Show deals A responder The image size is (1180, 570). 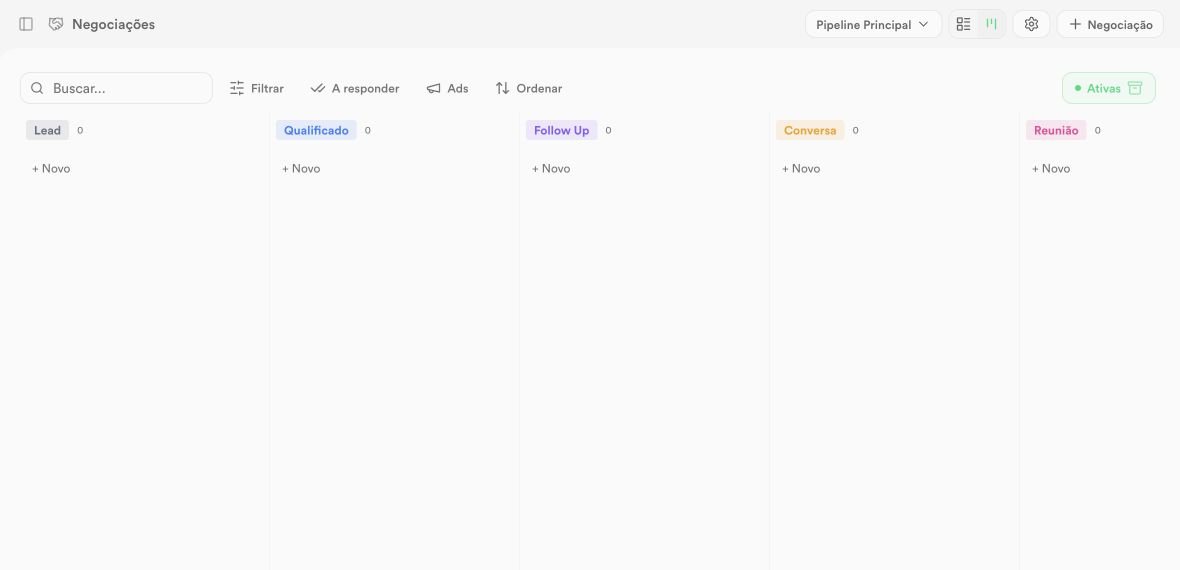point(354,88)
